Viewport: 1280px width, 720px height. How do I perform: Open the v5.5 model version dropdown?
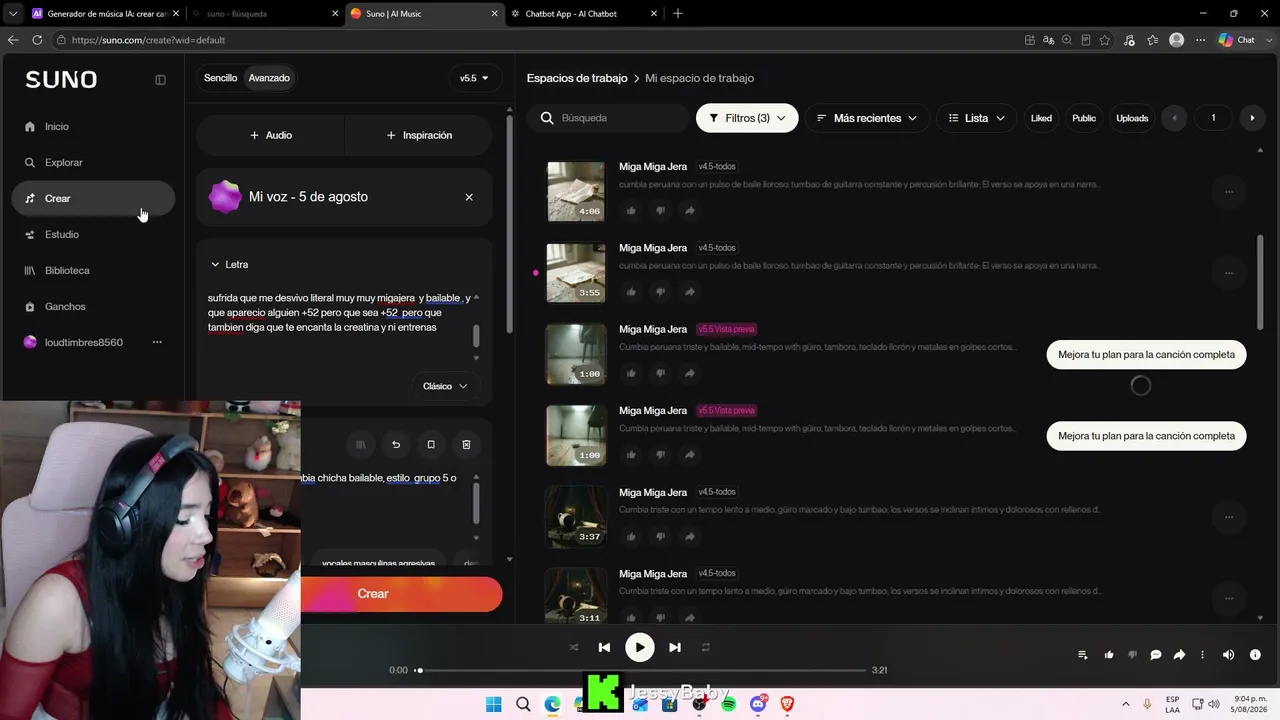(x=474, y=78)
